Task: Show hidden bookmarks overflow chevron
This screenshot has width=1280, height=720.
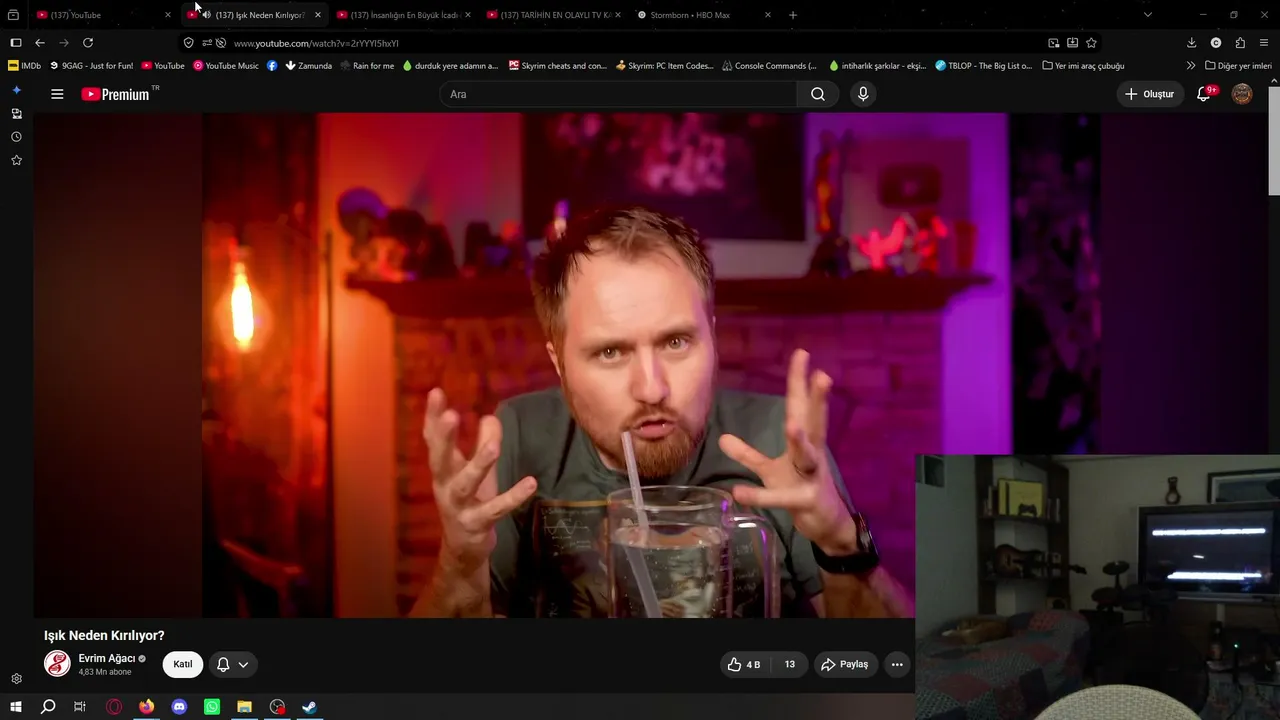Action: (x=1190, y=66)
